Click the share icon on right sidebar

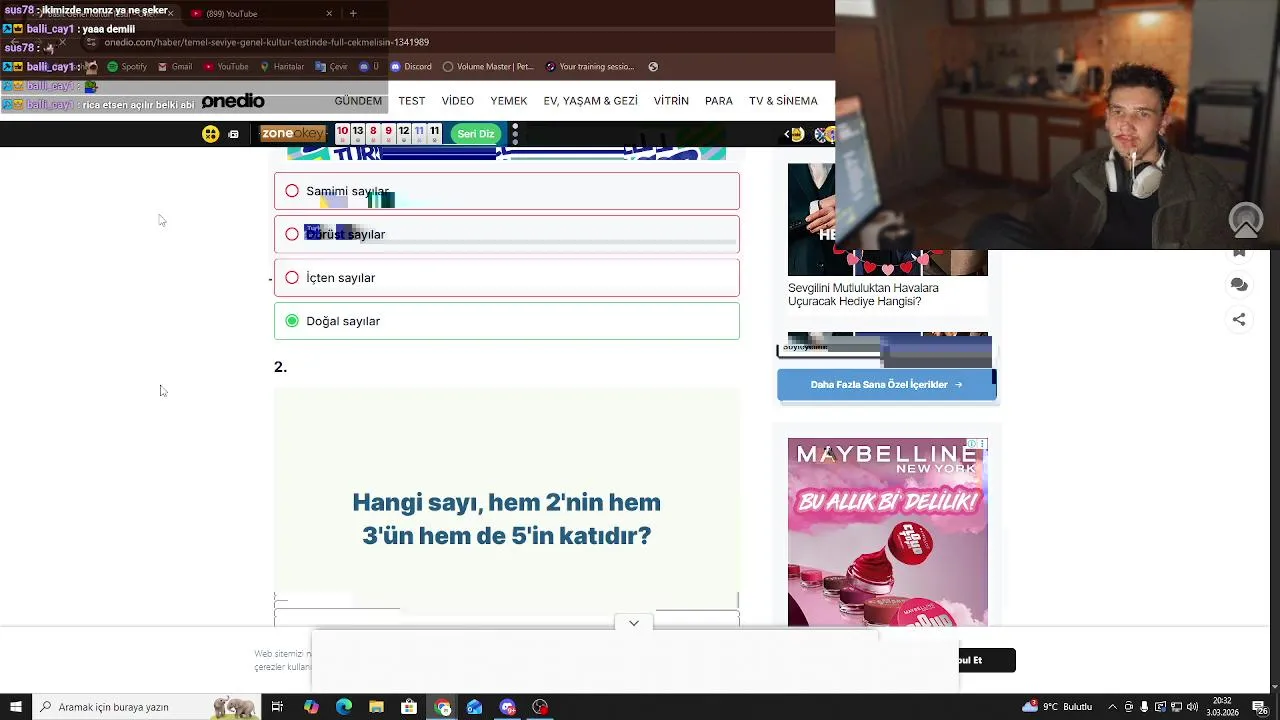1239,320
